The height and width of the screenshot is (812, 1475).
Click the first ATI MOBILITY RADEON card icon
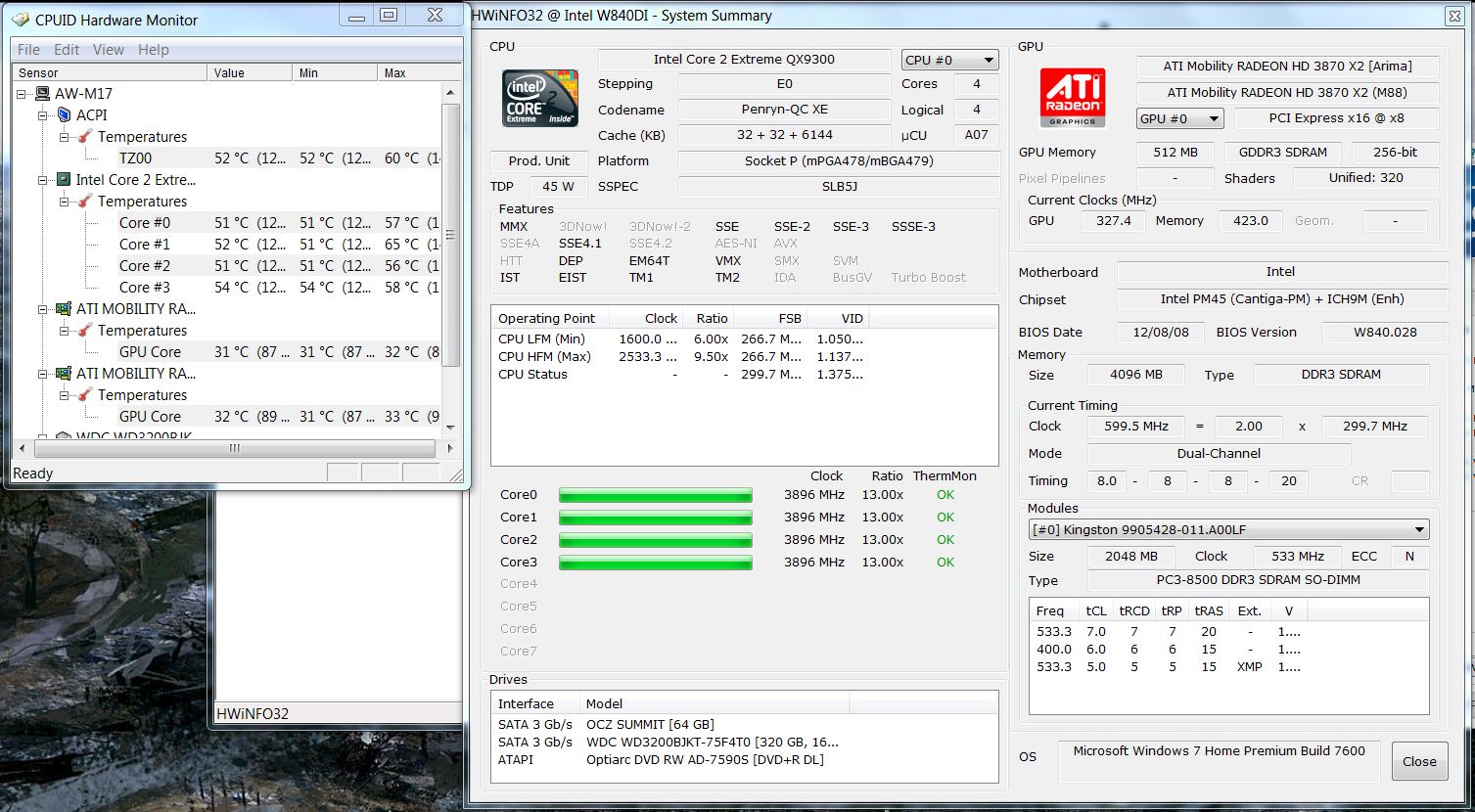[64, 309]
